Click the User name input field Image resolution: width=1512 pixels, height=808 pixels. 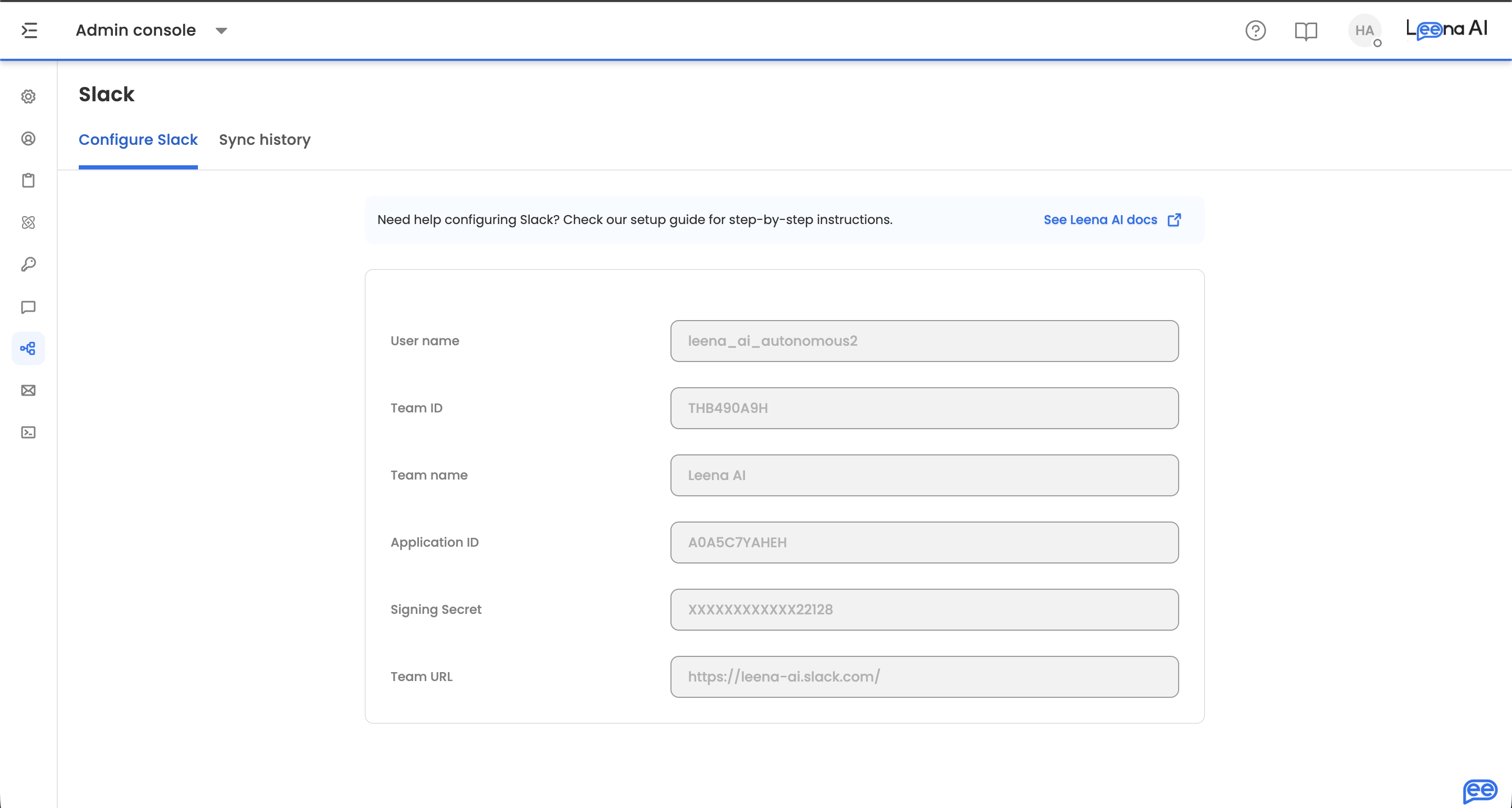coord(925,341)
